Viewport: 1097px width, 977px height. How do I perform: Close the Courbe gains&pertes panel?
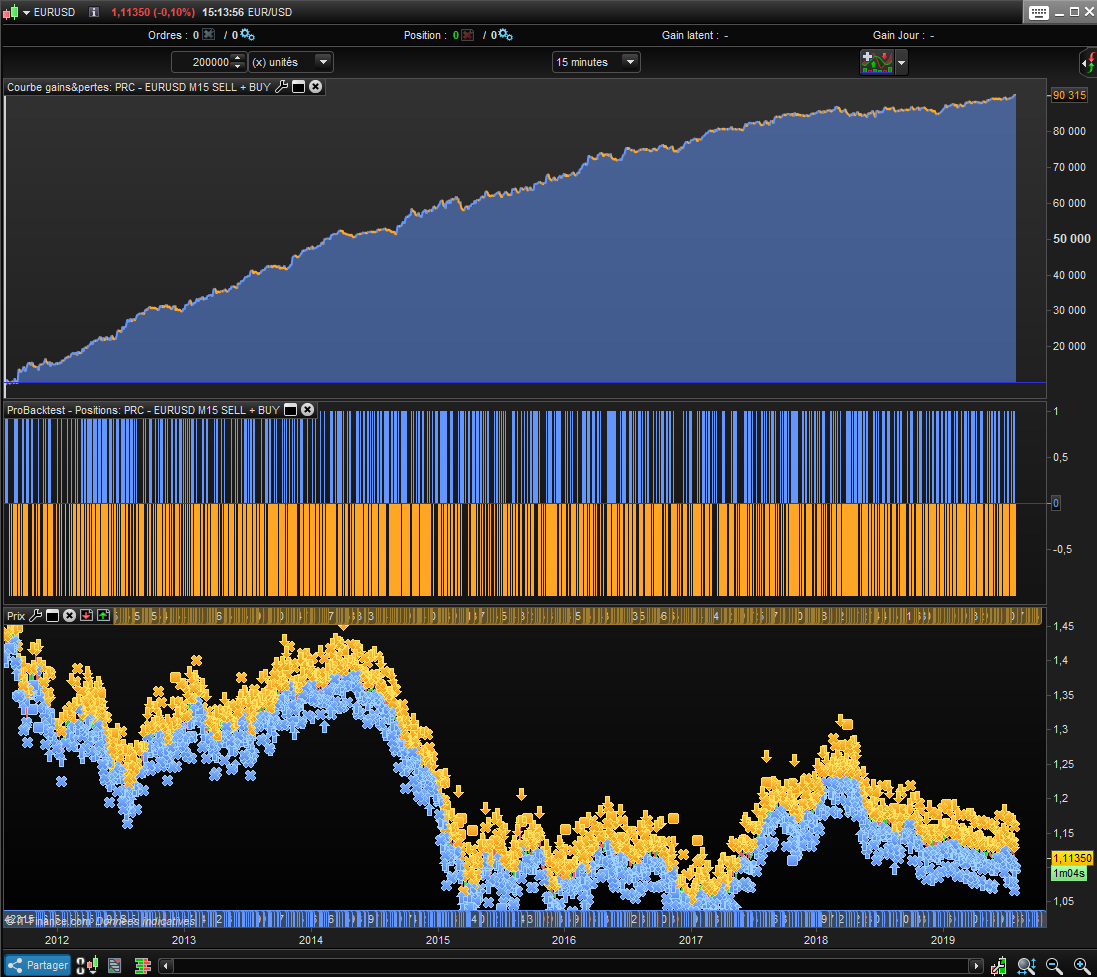[x=315, y=87]
